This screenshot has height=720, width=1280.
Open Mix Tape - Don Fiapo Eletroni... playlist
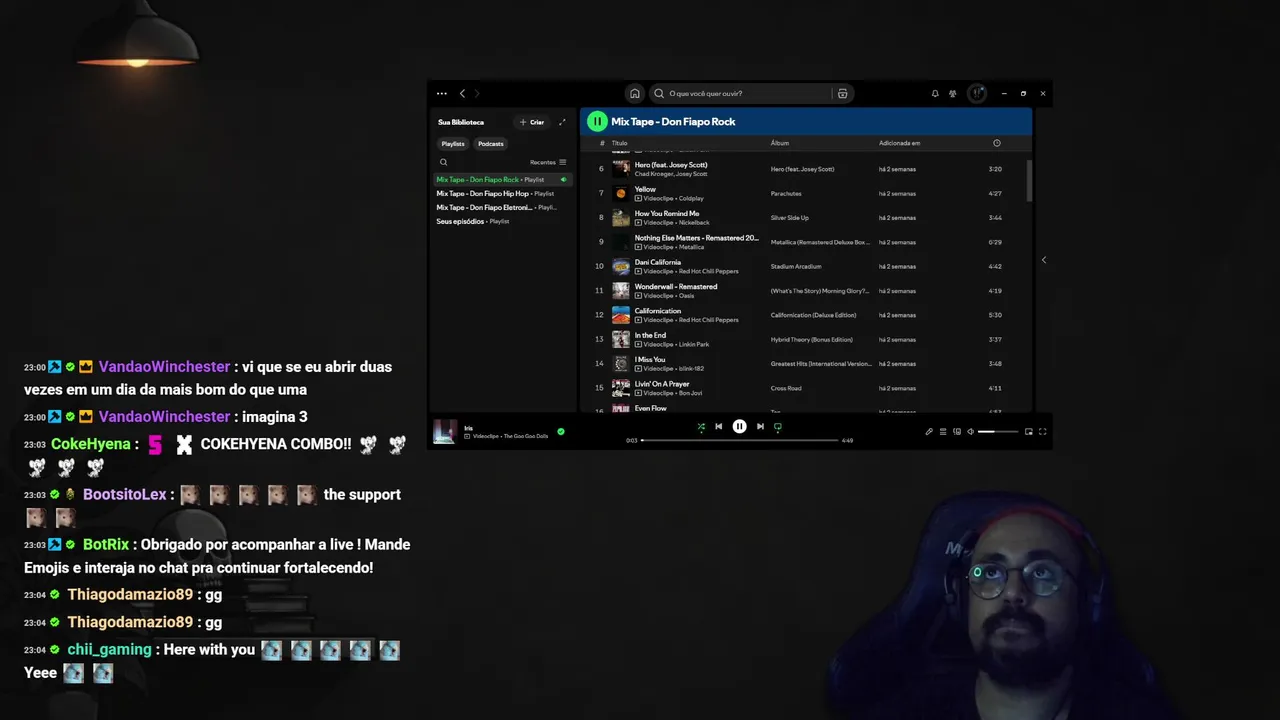[x=502, y=208]
